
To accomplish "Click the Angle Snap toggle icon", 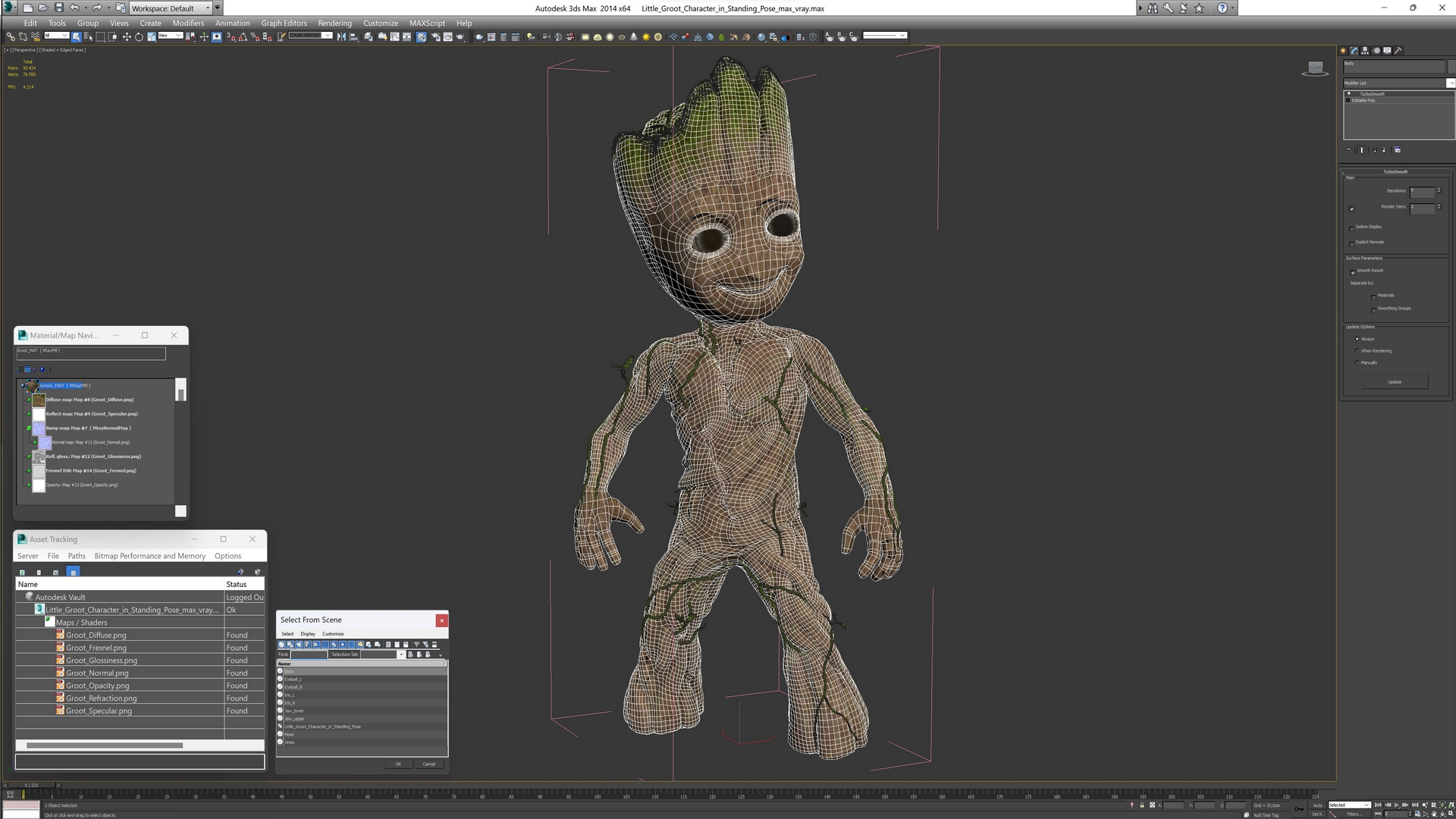I will [x=243, y=36].
